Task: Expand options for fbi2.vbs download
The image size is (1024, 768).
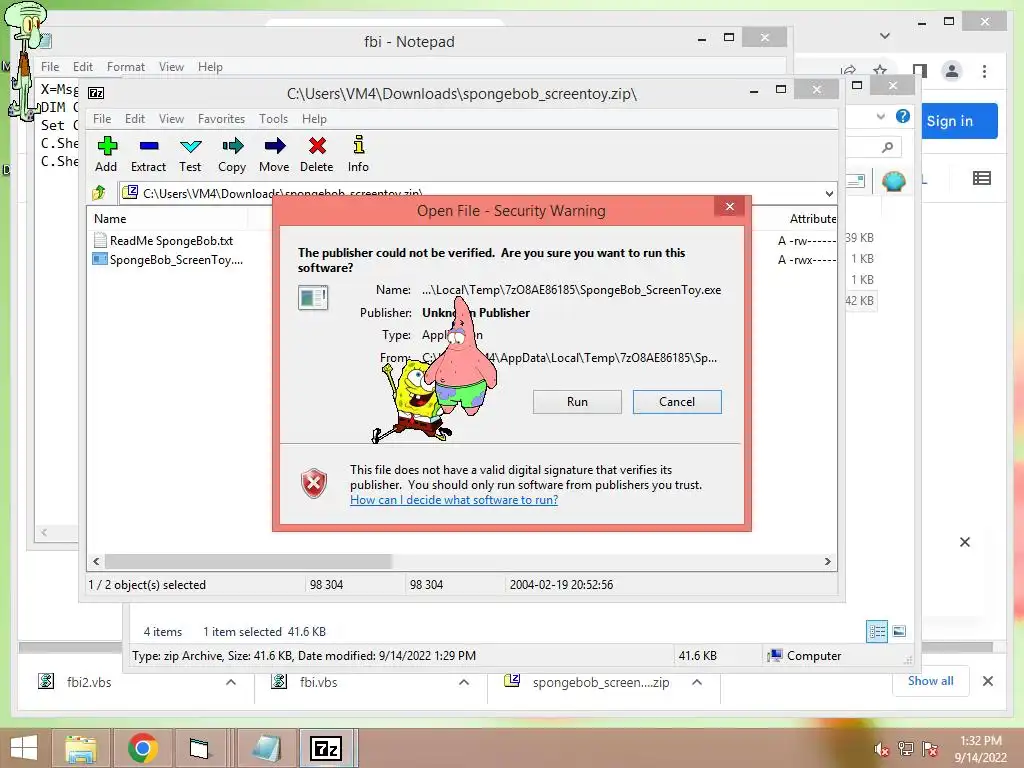Action: click(x=231, y=682)
